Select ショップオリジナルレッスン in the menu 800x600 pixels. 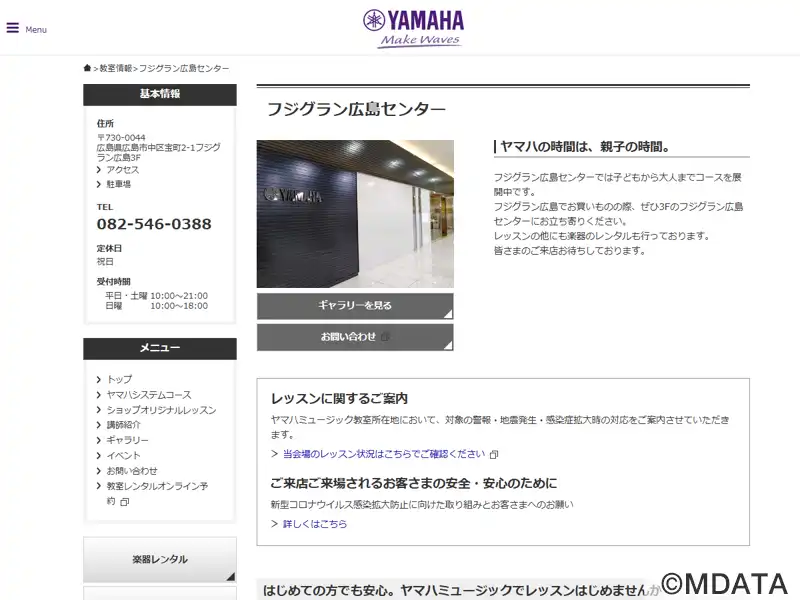[x=161, y=410]
